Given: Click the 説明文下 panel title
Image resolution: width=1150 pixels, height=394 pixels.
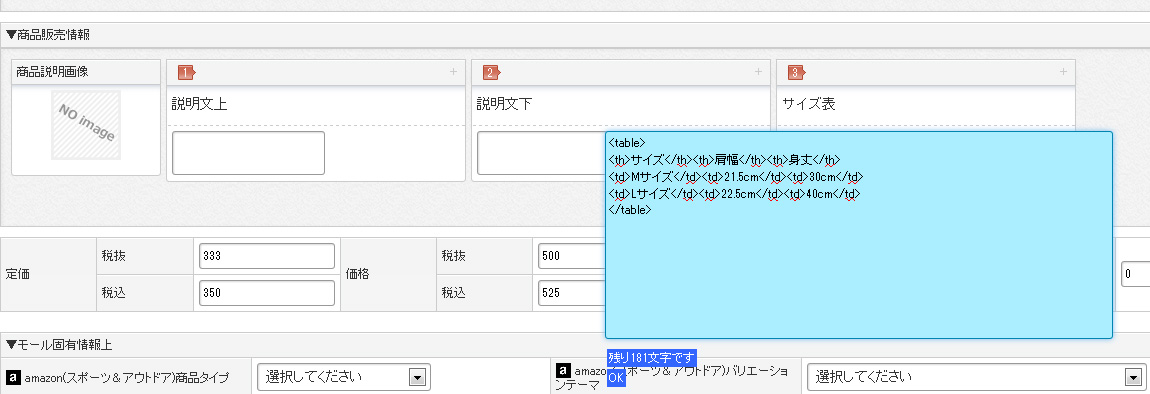Looking at the screenshot, I should pos(505,104).
